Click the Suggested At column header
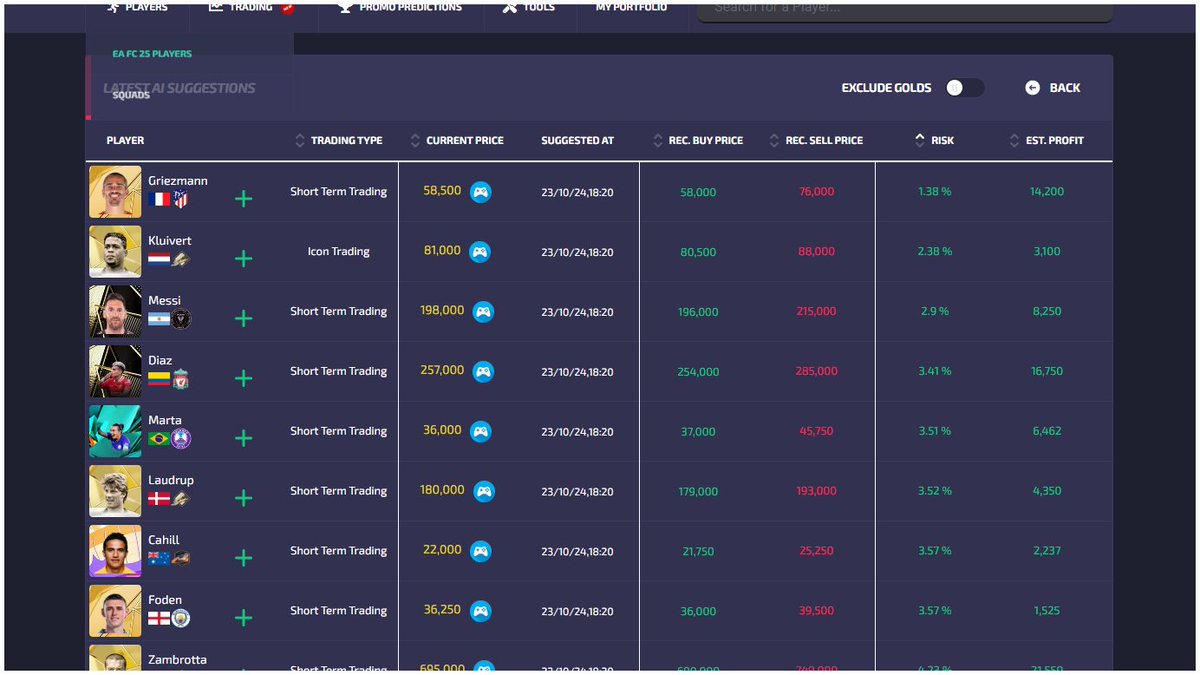The height and width of the screenshot is (675, 1200). click(578, 141)
